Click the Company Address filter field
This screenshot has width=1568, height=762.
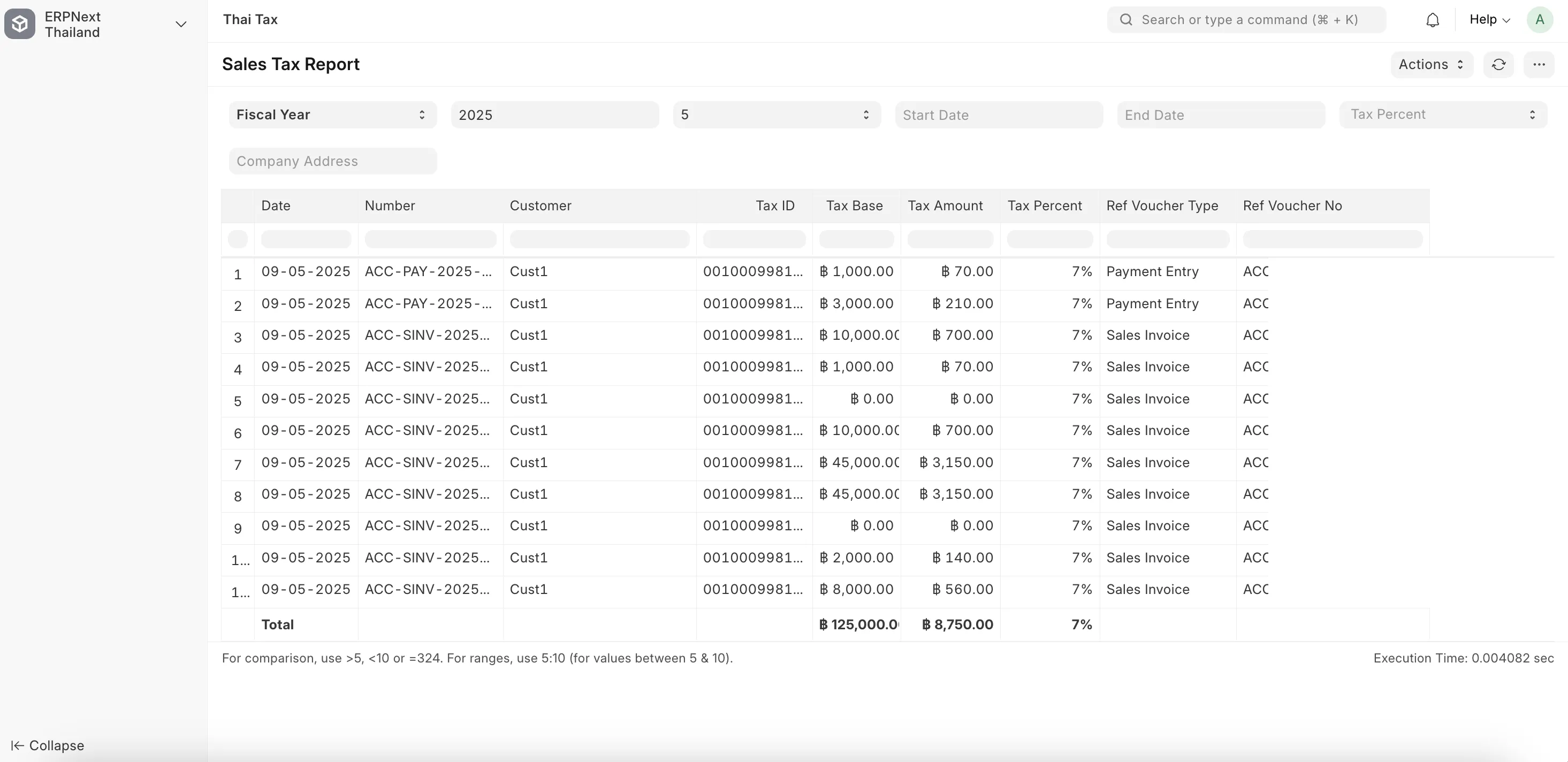[x=332, y=161]
